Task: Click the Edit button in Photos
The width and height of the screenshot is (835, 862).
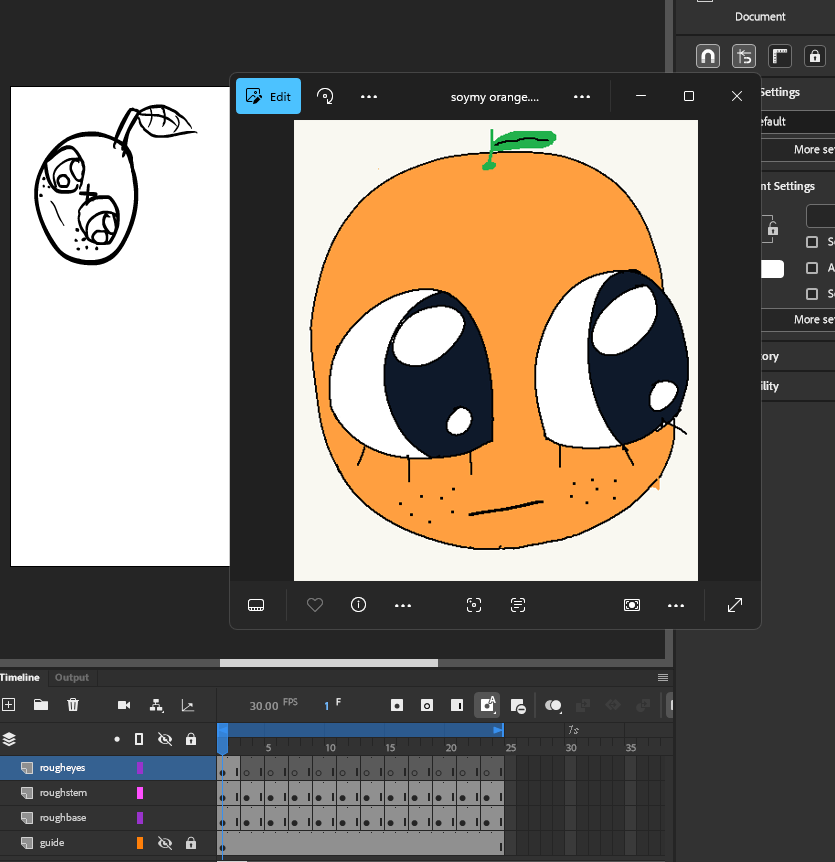Action: coord(268,97)
